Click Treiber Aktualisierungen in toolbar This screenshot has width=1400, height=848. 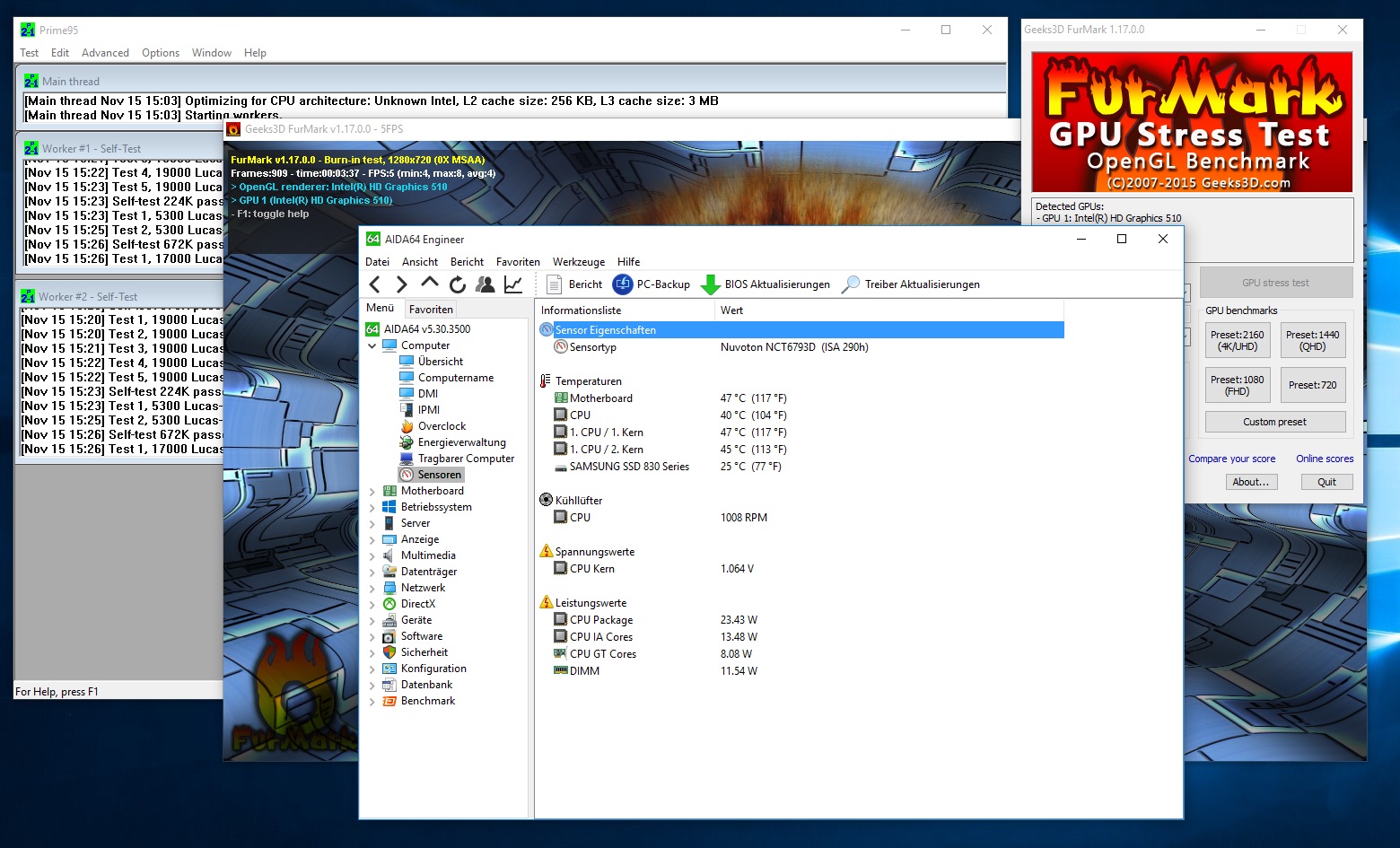(910, 284)
